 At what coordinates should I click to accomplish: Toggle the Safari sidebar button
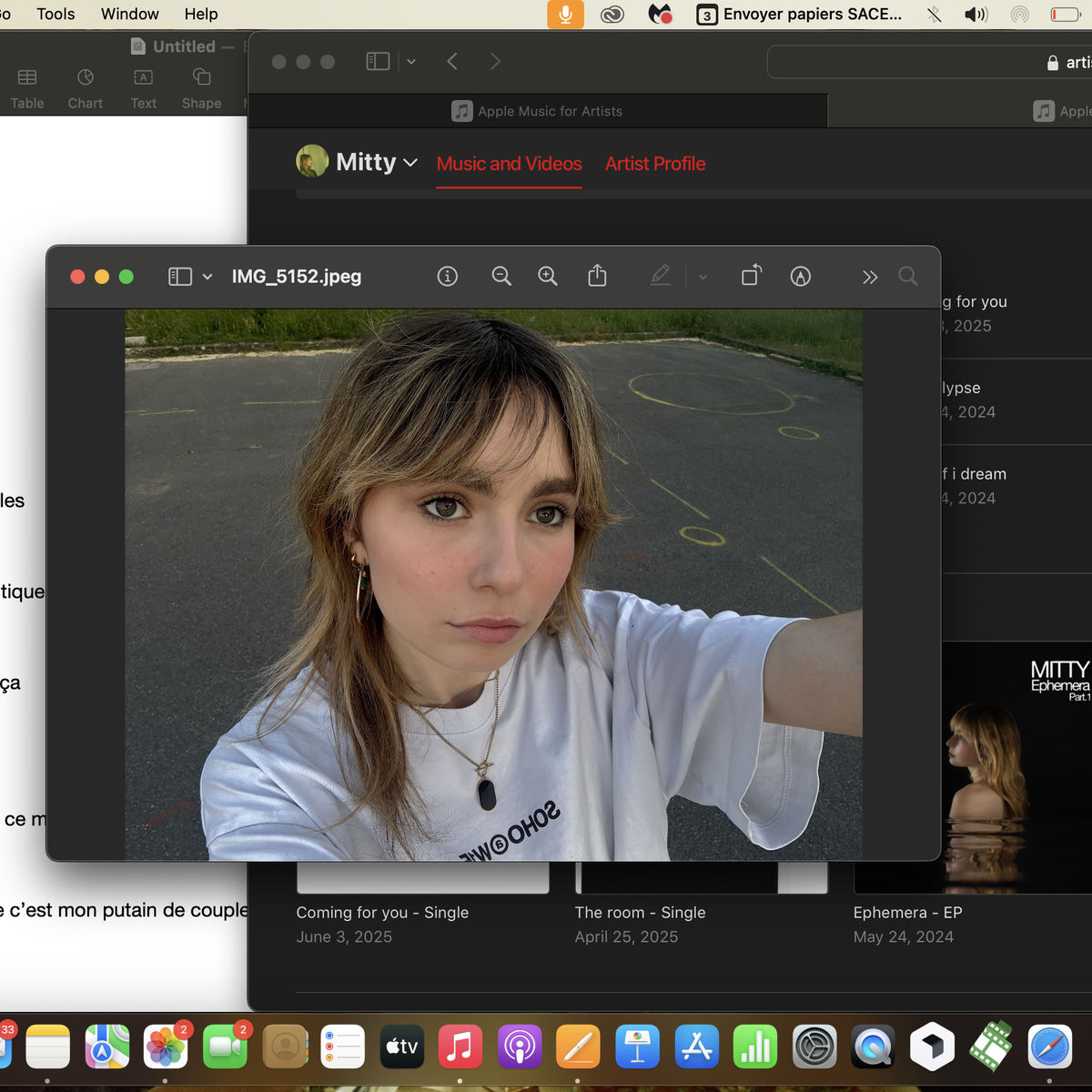click(378, 62)
